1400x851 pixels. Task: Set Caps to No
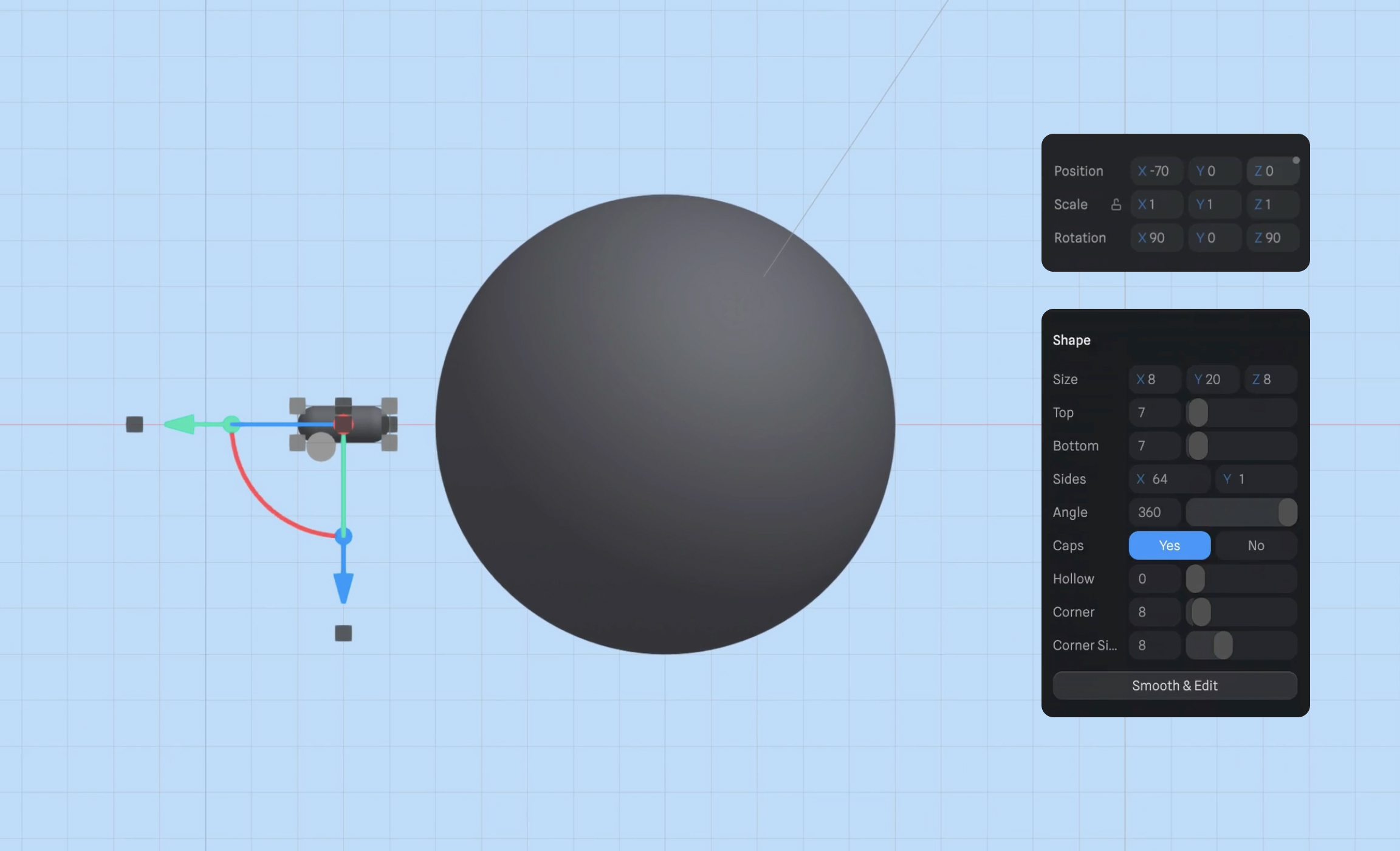[1255, 545]
